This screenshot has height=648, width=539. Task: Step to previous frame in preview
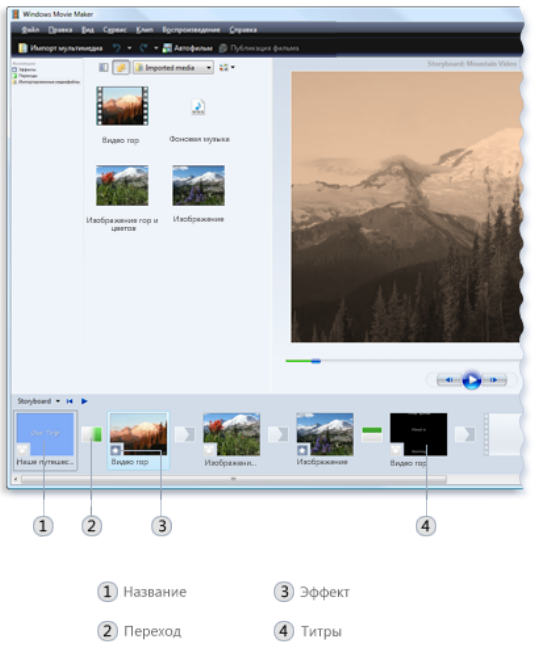449,380
